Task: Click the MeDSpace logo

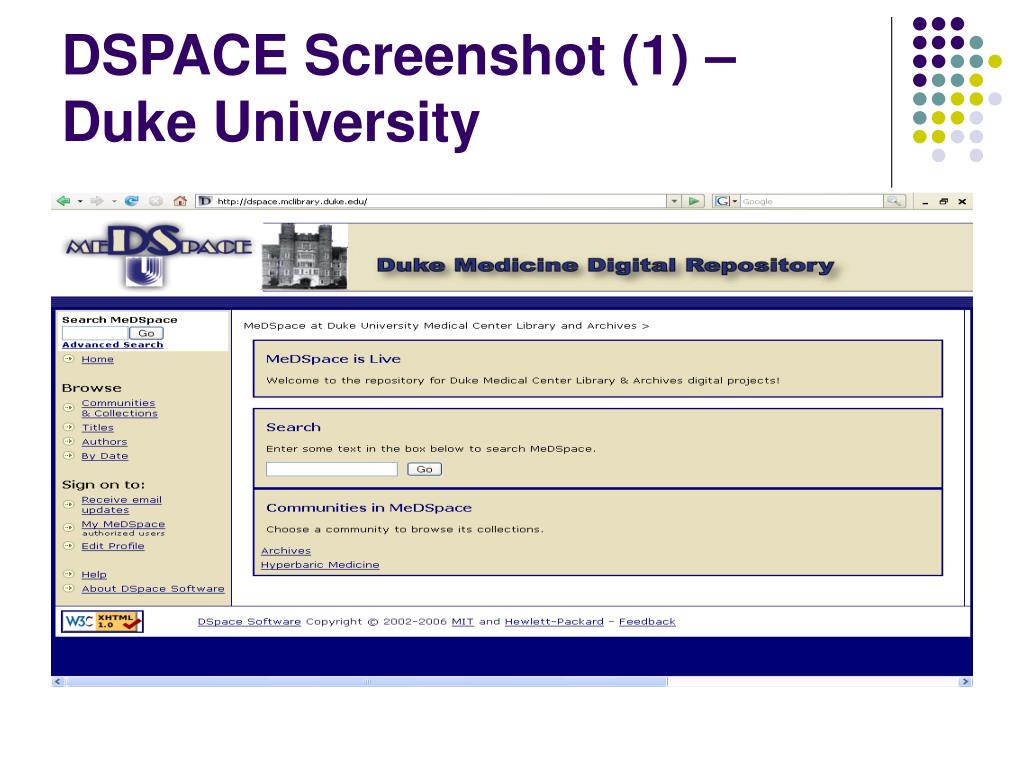Action: coord(158,255)
